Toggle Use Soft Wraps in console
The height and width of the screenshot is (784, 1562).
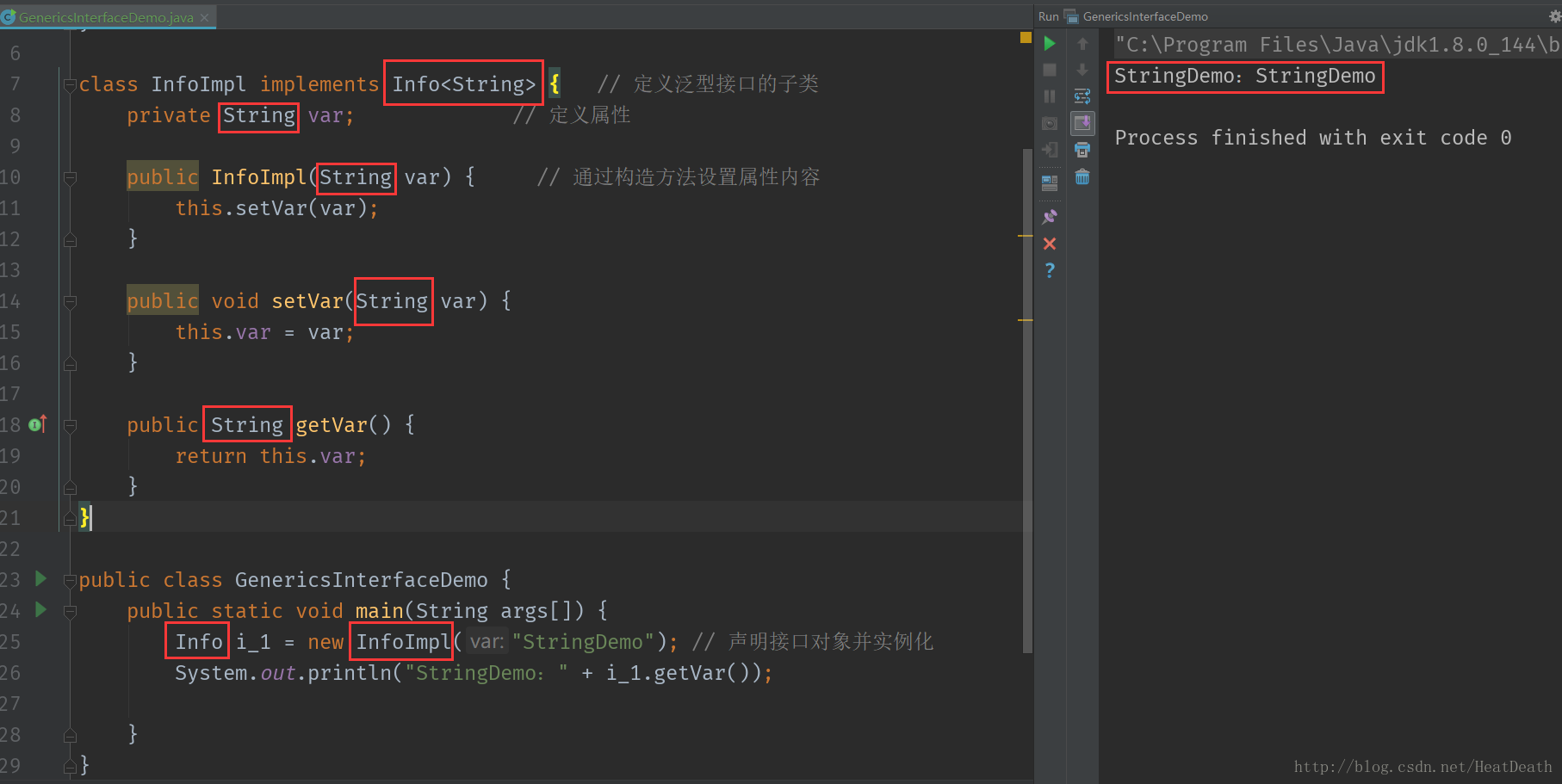pos(1082,96)
